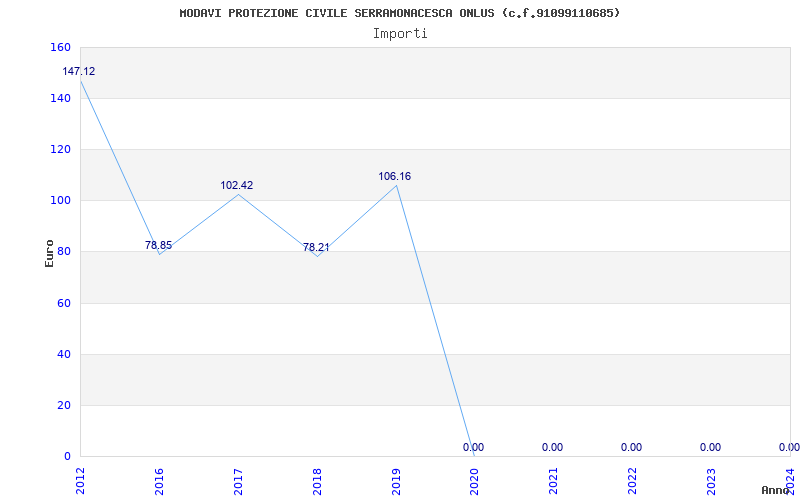
Task: Select the 102.42 data label
Action: coord(237,185)
